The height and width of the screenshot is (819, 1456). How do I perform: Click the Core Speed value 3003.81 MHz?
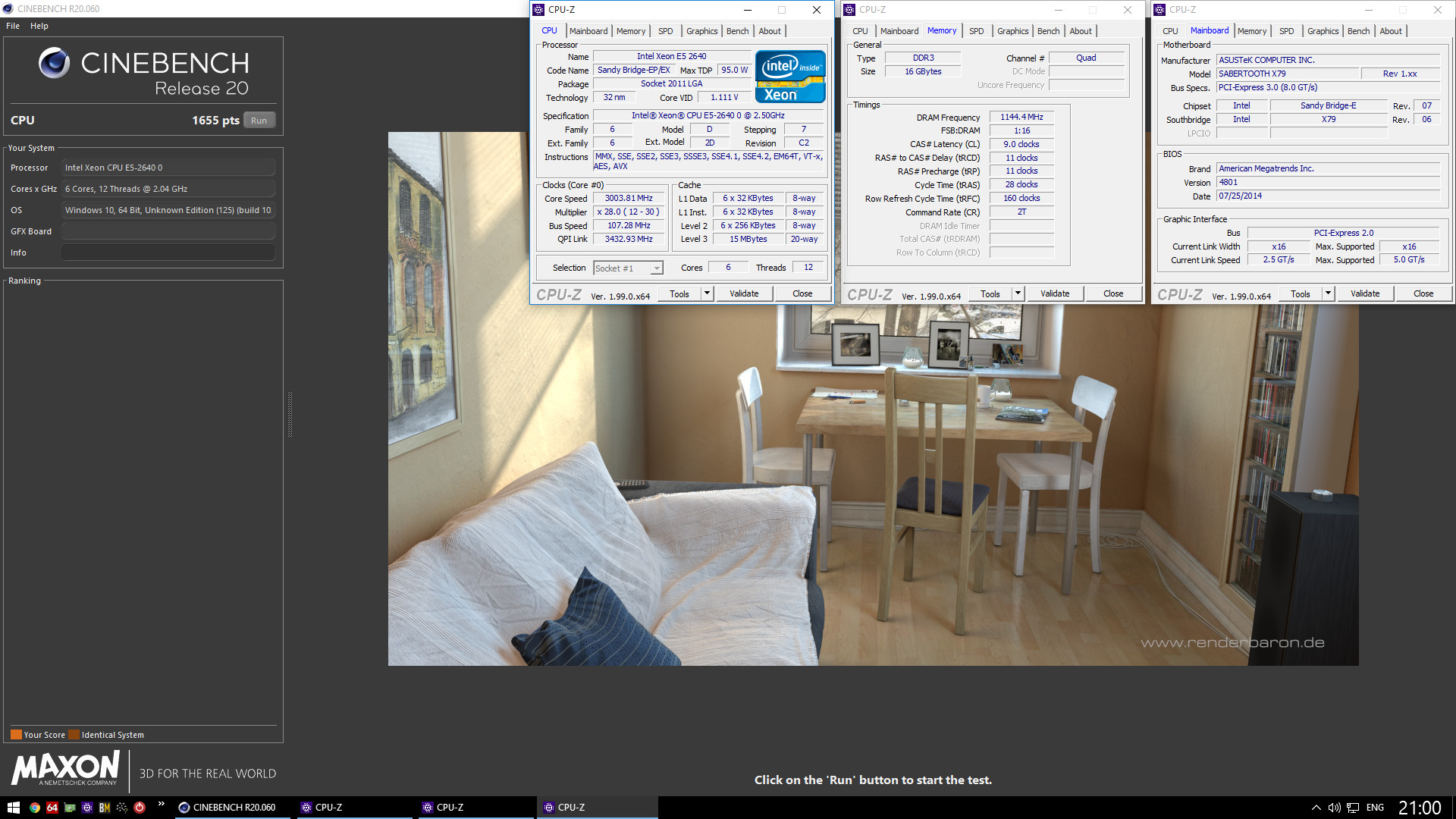pos(629,199)
